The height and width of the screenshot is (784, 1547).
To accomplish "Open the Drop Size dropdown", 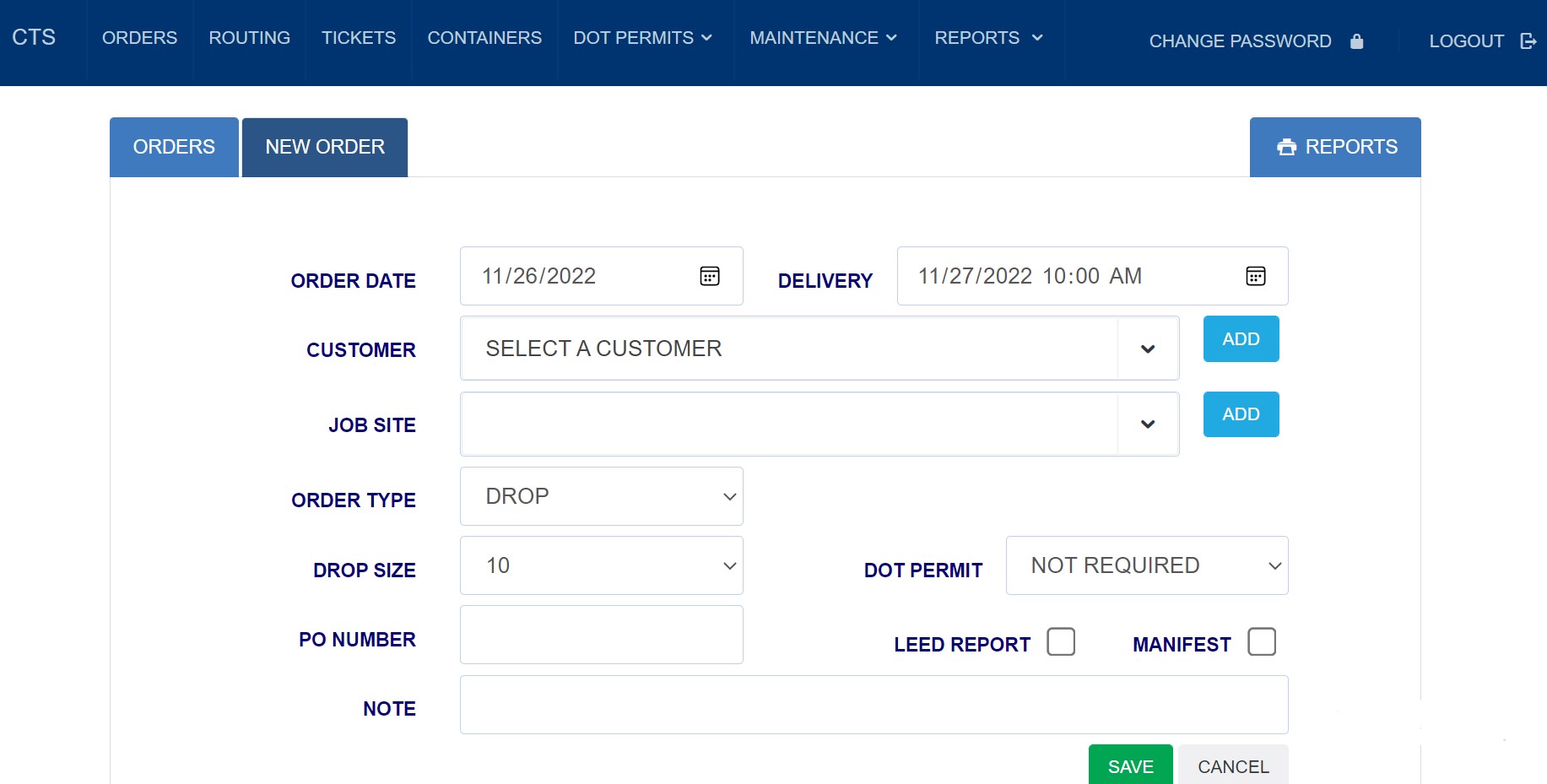I will [x=601, y=565].
